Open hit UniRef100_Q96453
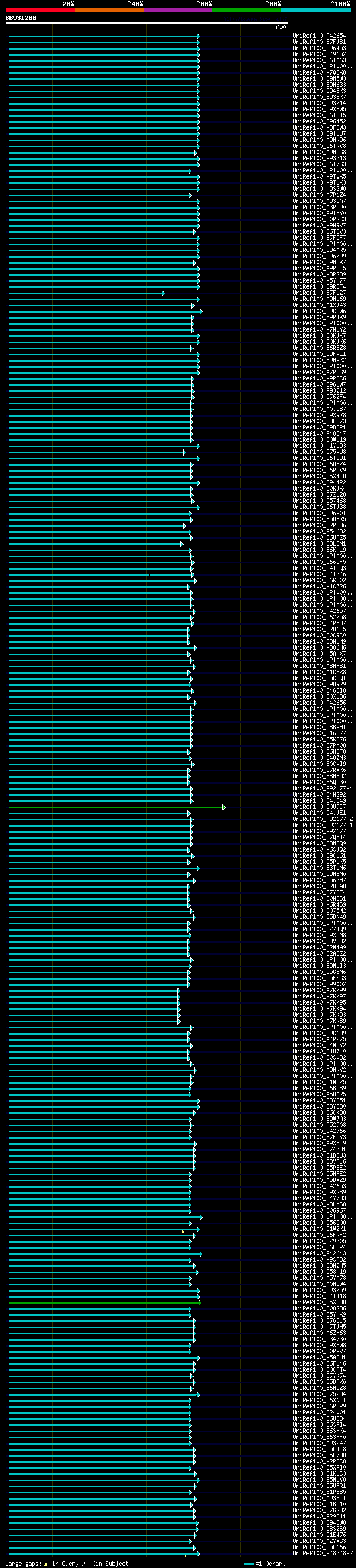This screenshot has height=1568, width=356. (319, 48)
